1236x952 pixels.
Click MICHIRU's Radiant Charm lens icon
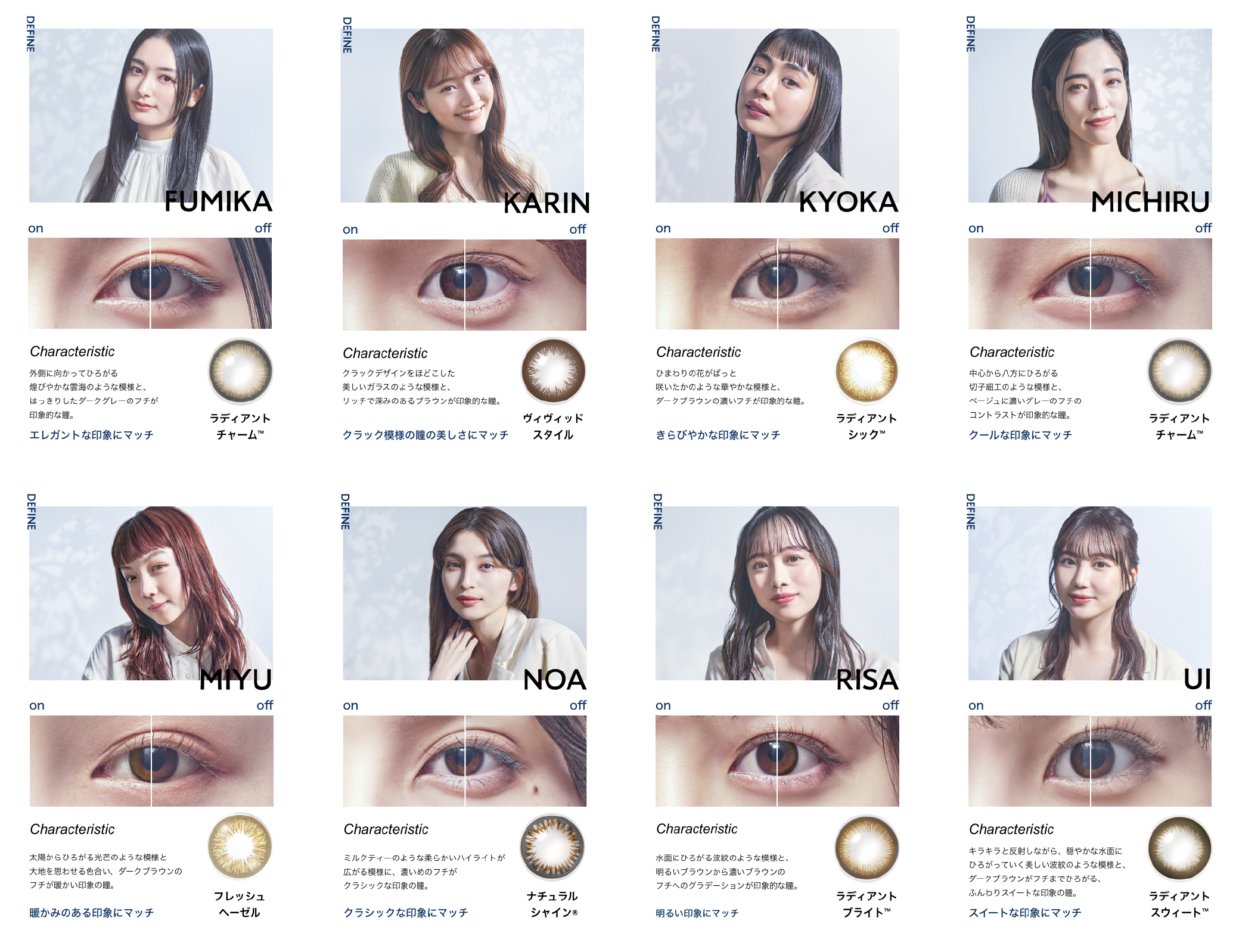[1179, 371]
